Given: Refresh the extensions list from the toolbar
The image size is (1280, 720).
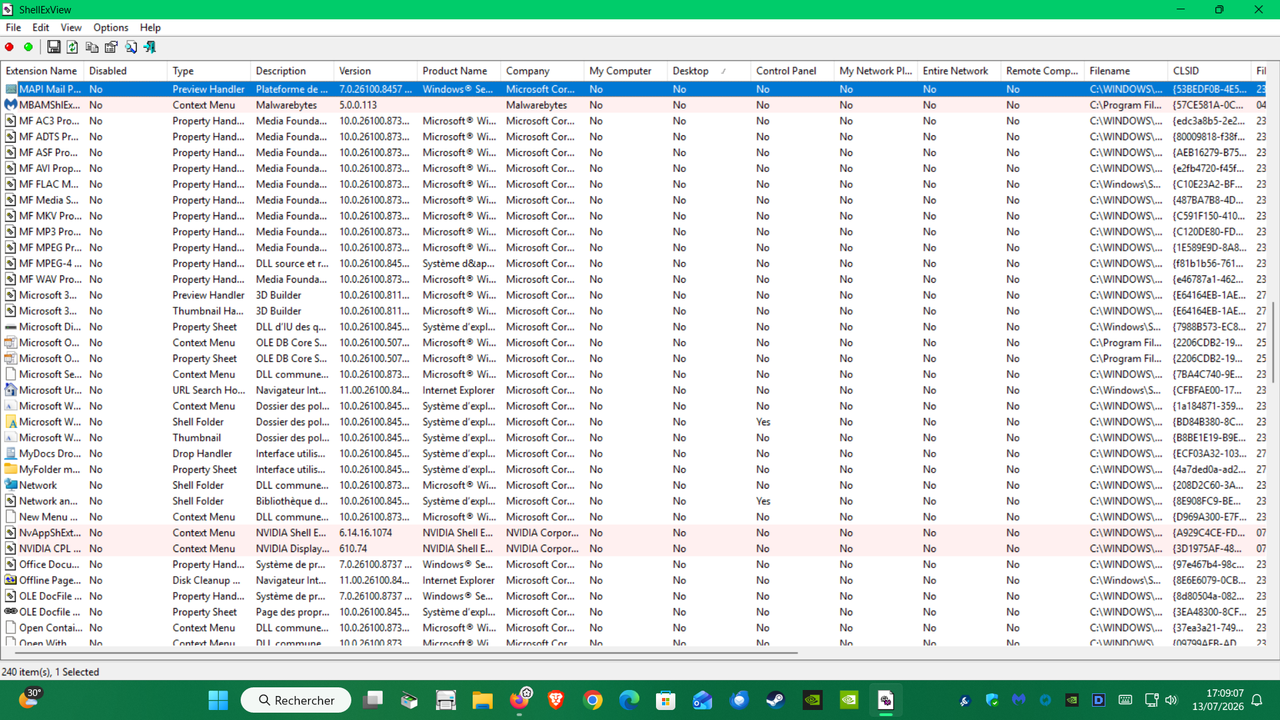Looking at the screenshot, I should [x=73, y=47].
